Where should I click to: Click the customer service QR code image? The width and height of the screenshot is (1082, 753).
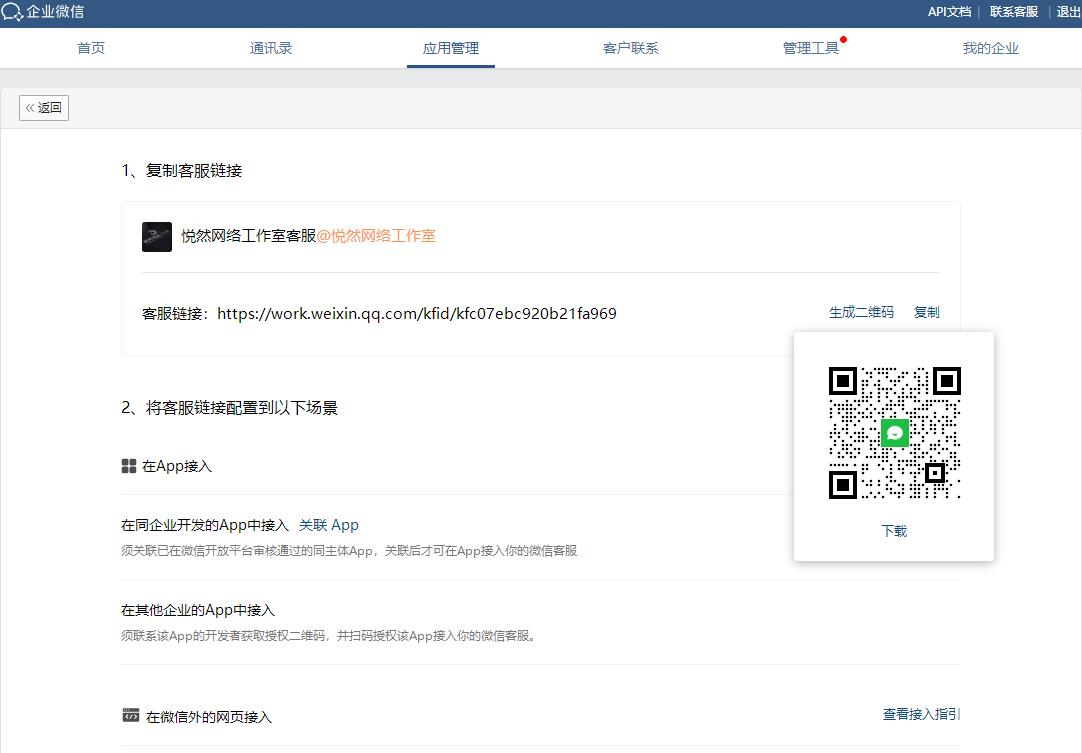(x=894, y=433)
